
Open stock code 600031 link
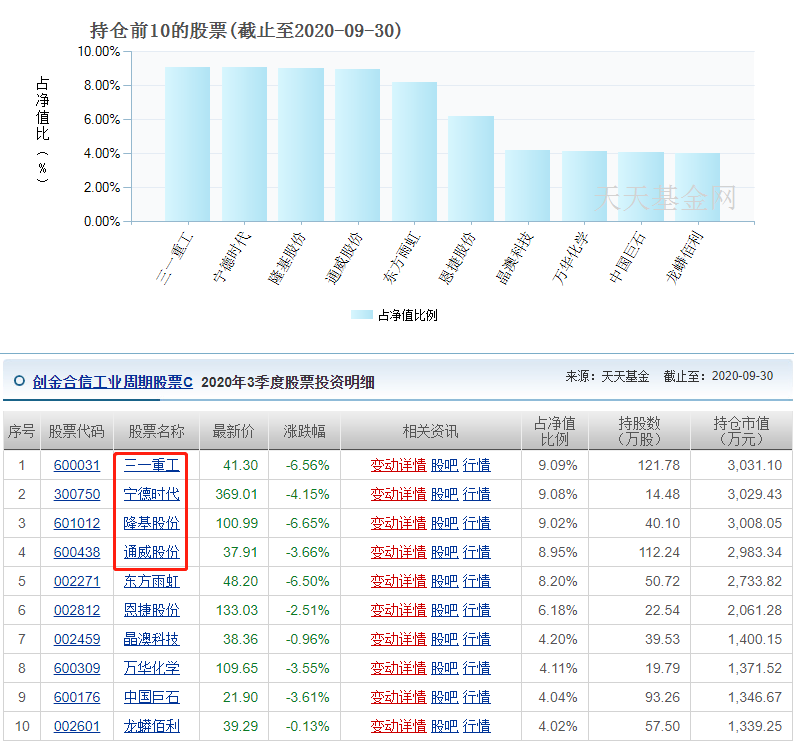pyautogui.click(x=77, y=465)
